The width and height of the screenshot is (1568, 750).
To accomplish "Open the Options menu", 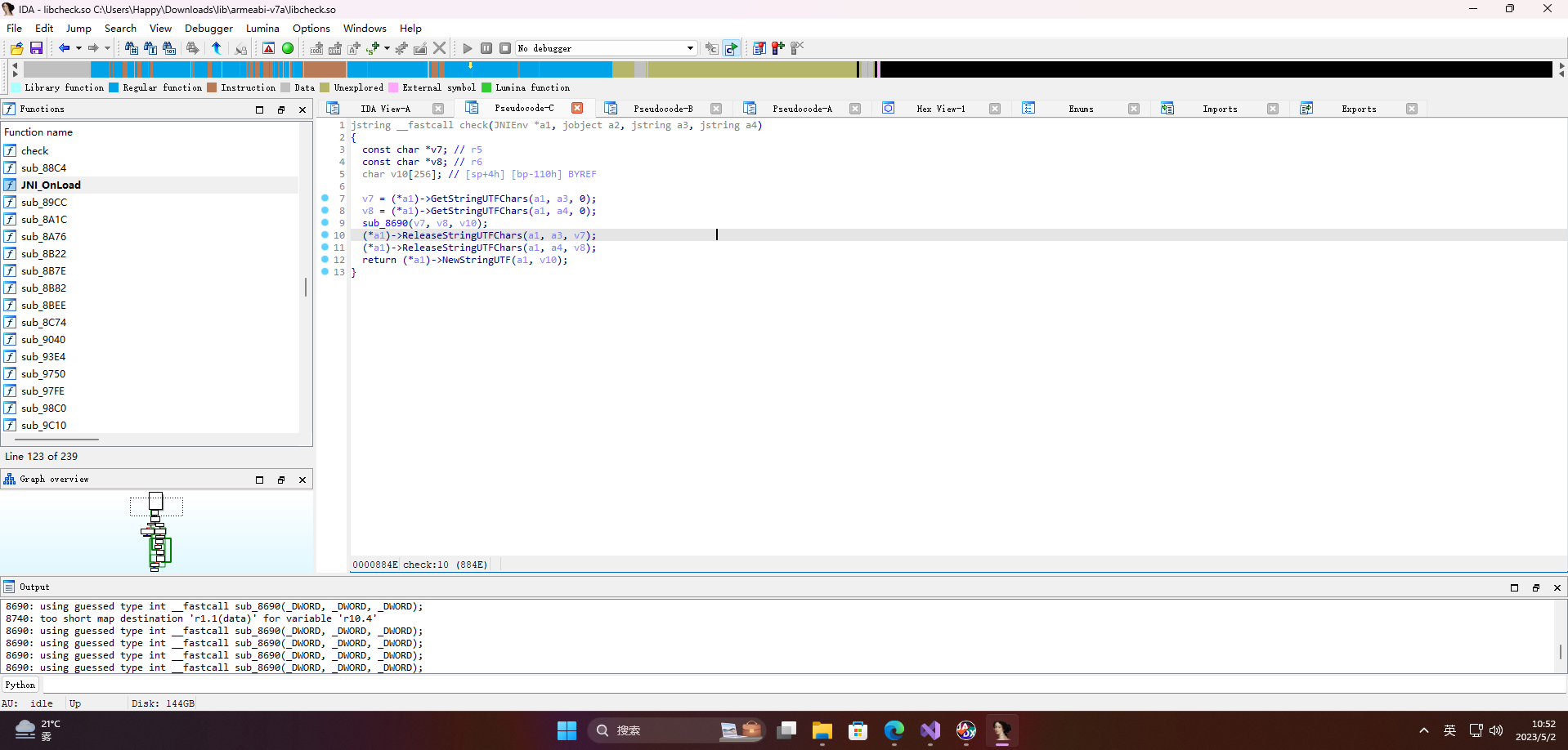I will (x=311, y=28).
